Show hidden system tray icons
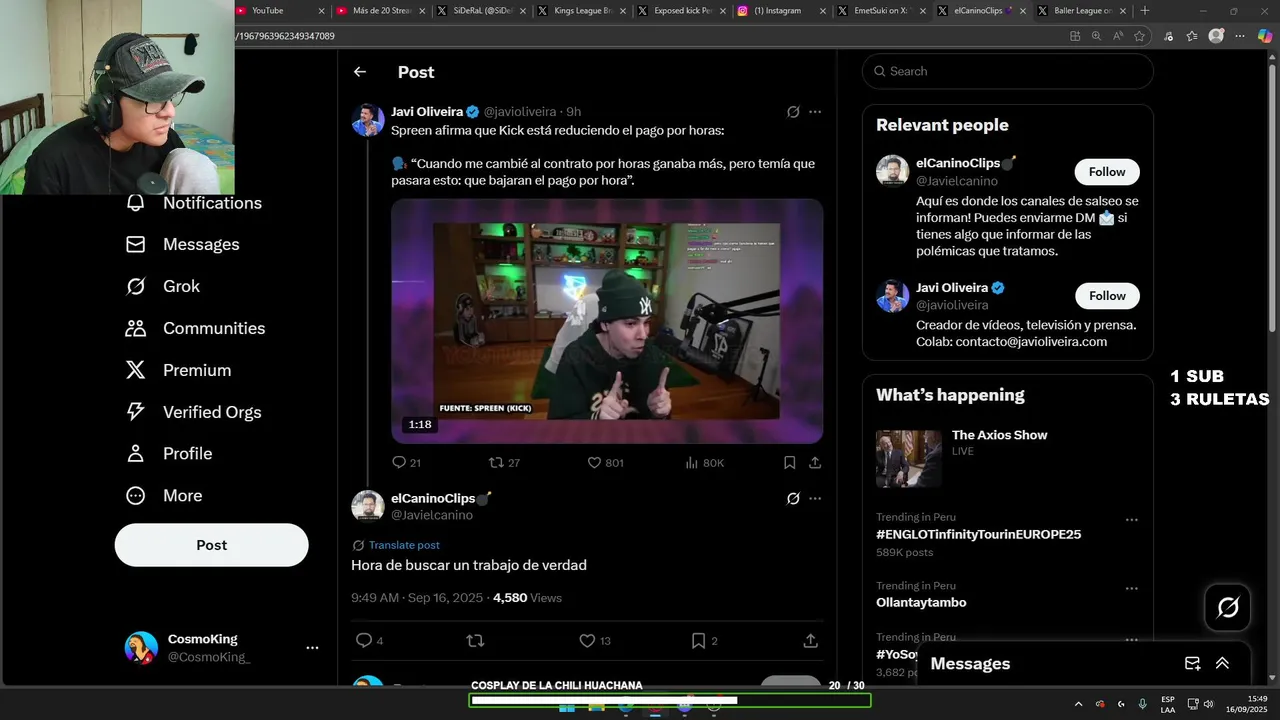Viewport: 1280px width, 720px height. [x=1078, y=704]
